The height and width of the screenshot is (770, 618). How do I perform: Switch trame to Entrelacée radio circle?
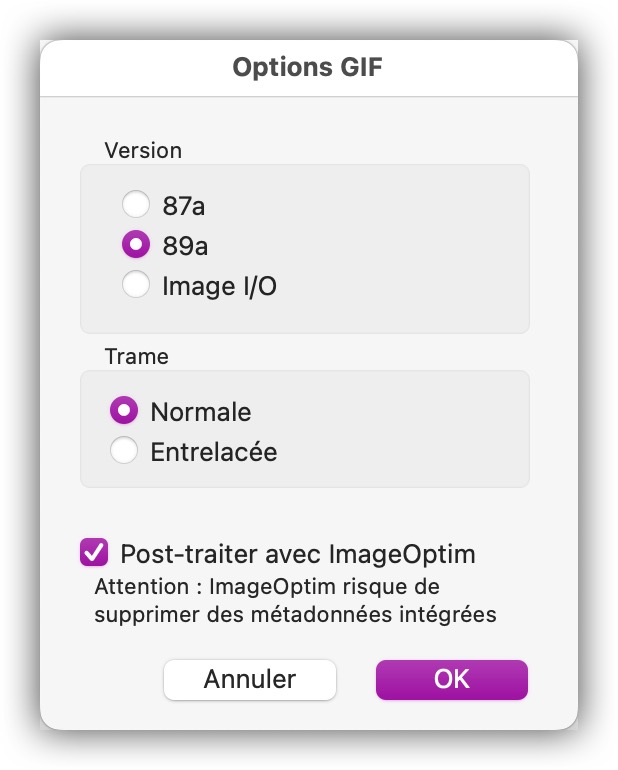point(124,450)
